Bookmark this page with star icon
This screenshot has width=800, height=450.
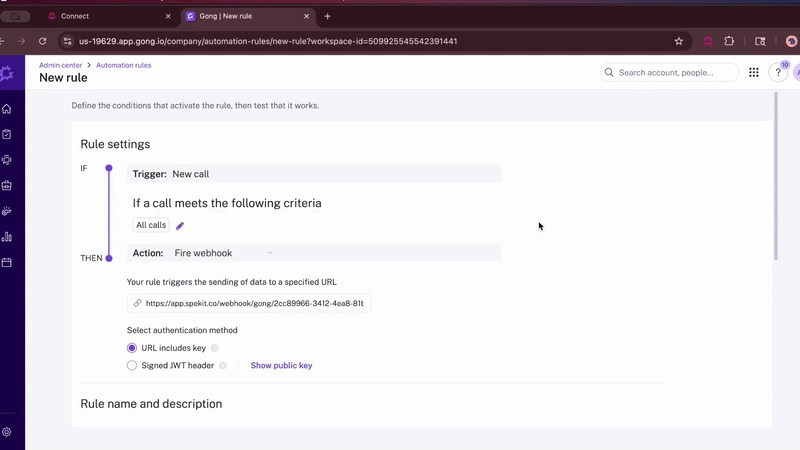tap(679, 41)
